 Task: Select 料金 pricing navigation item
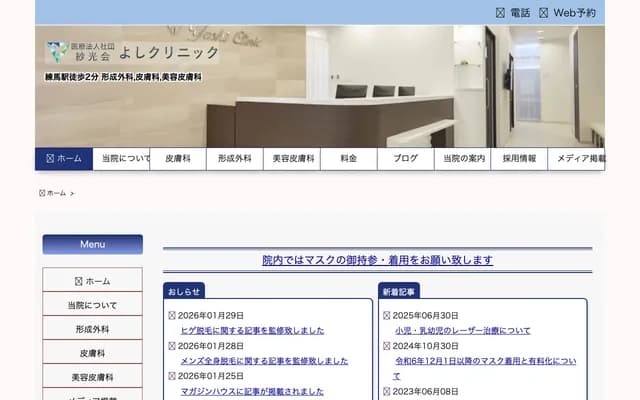click(x=348, y=159)
